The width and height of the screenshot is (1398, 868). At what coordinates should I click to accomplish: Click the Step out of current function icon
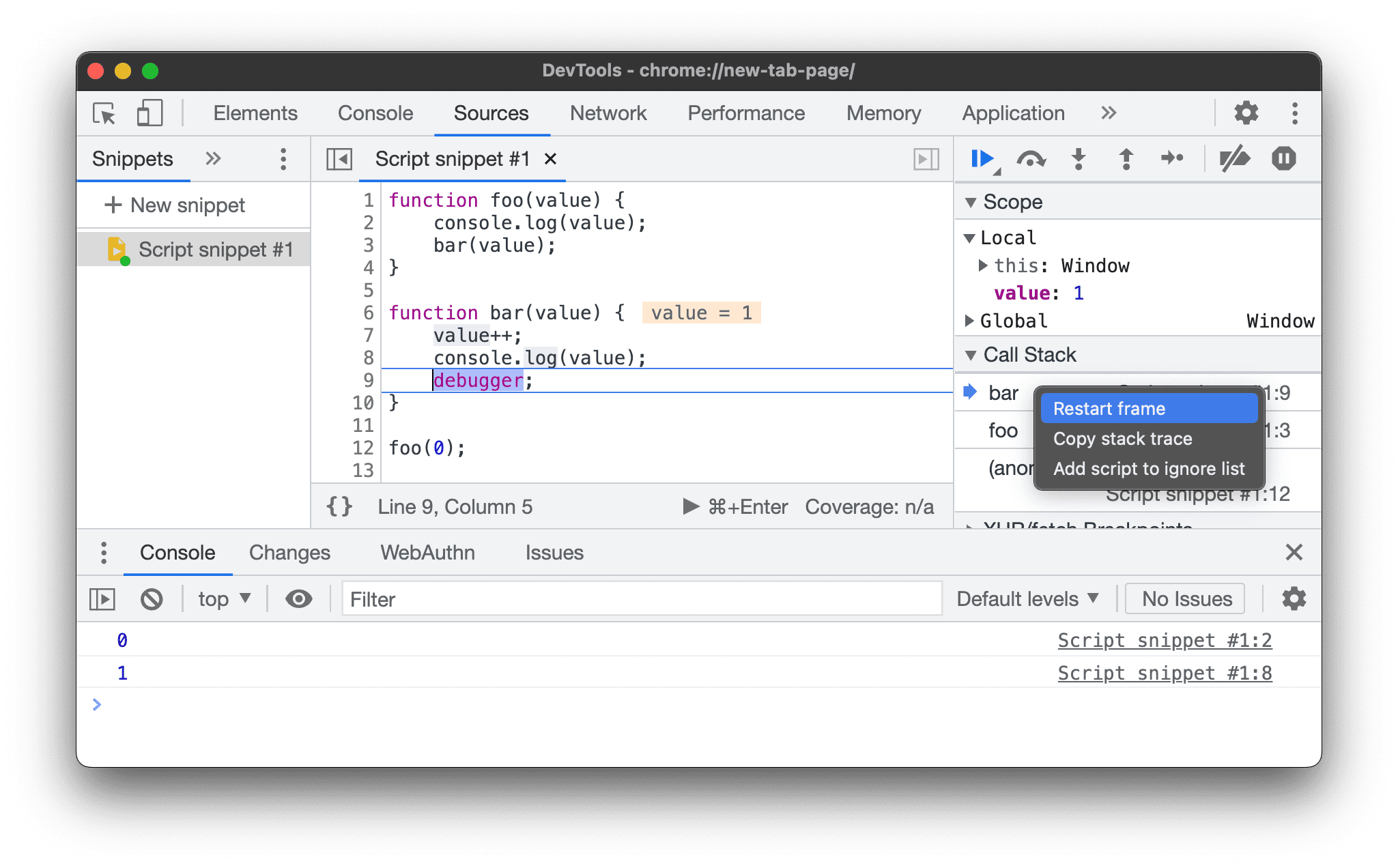coord(1127,158)
